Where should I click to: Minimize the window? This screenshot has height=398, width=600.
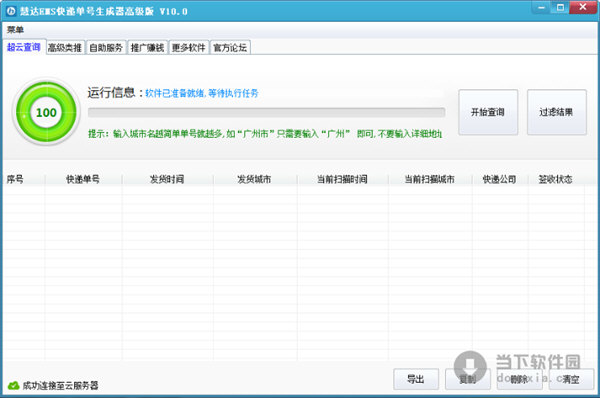[x=542, y=7]
